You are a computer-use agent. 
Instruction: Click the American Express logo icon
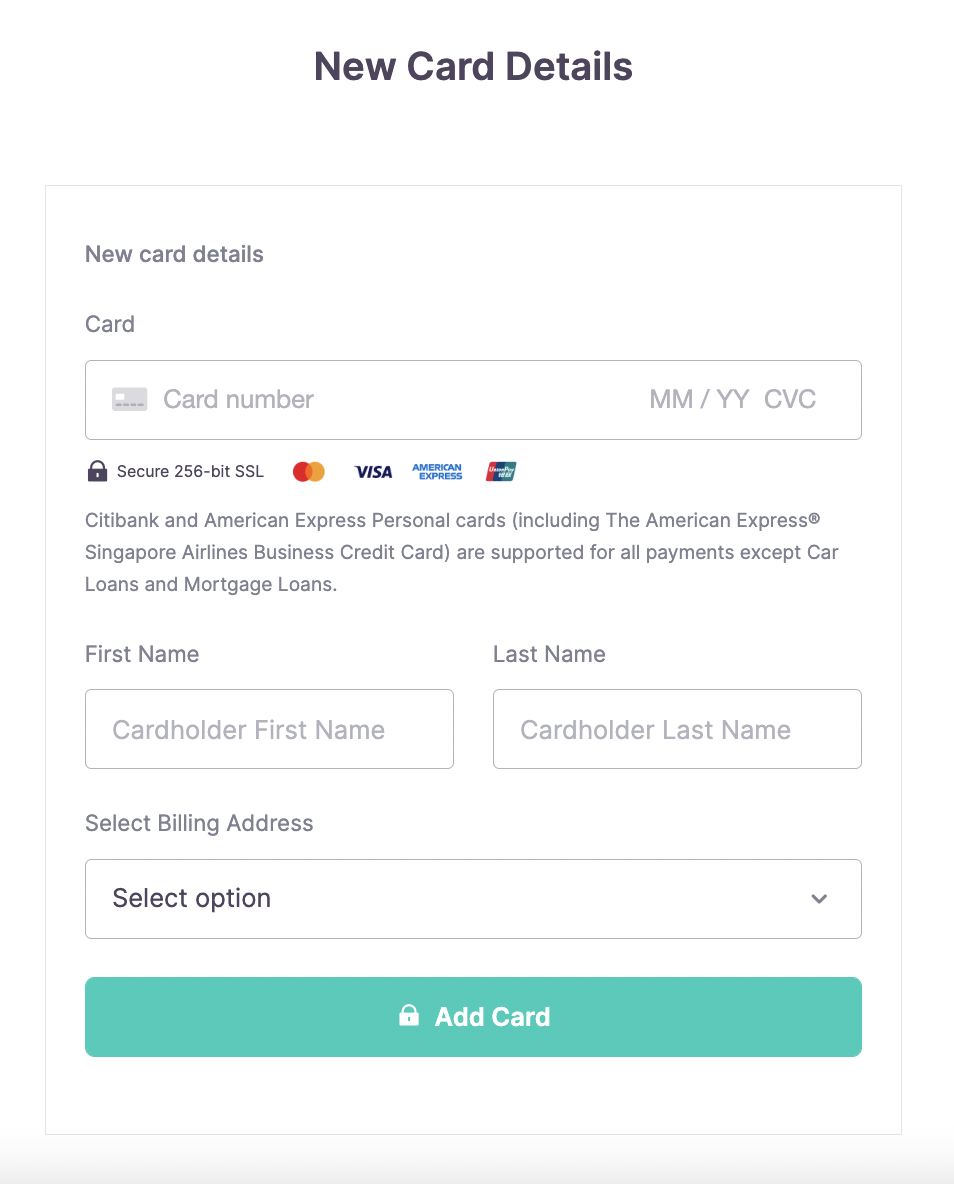coord(437,472)
